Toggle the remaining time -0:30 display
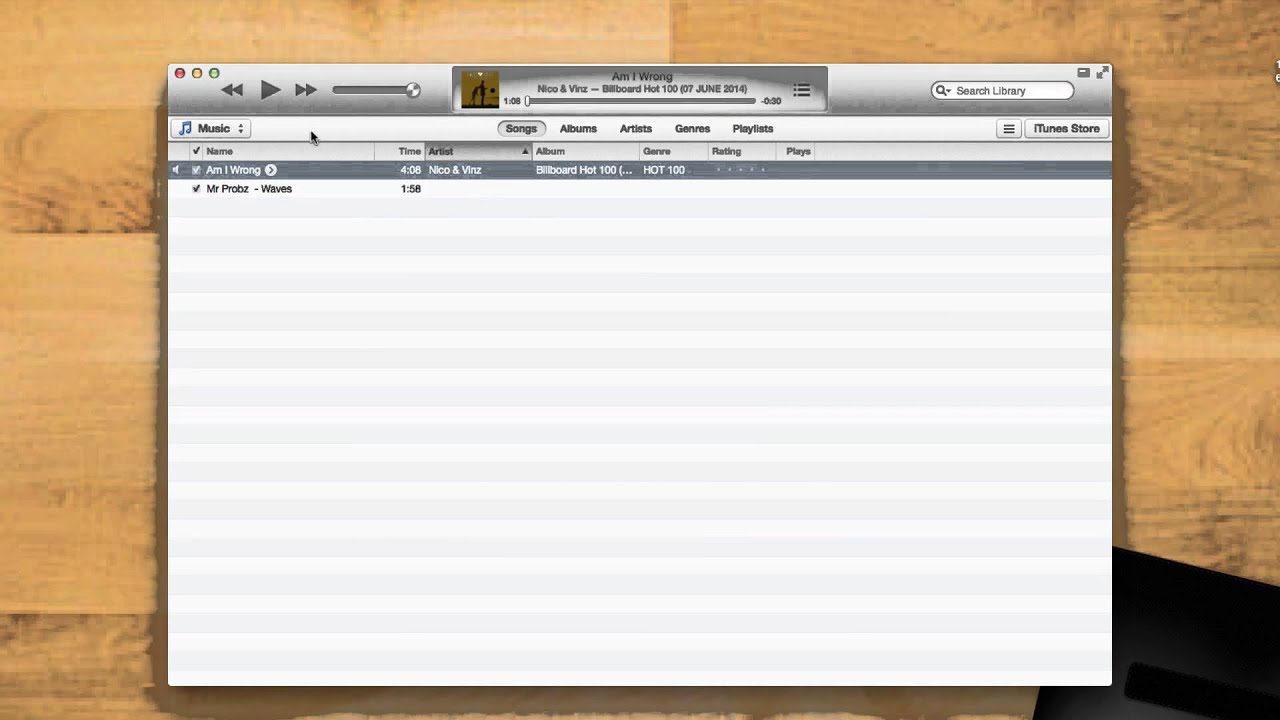Viewport: 1280px width, 720px height. (771, 101)
